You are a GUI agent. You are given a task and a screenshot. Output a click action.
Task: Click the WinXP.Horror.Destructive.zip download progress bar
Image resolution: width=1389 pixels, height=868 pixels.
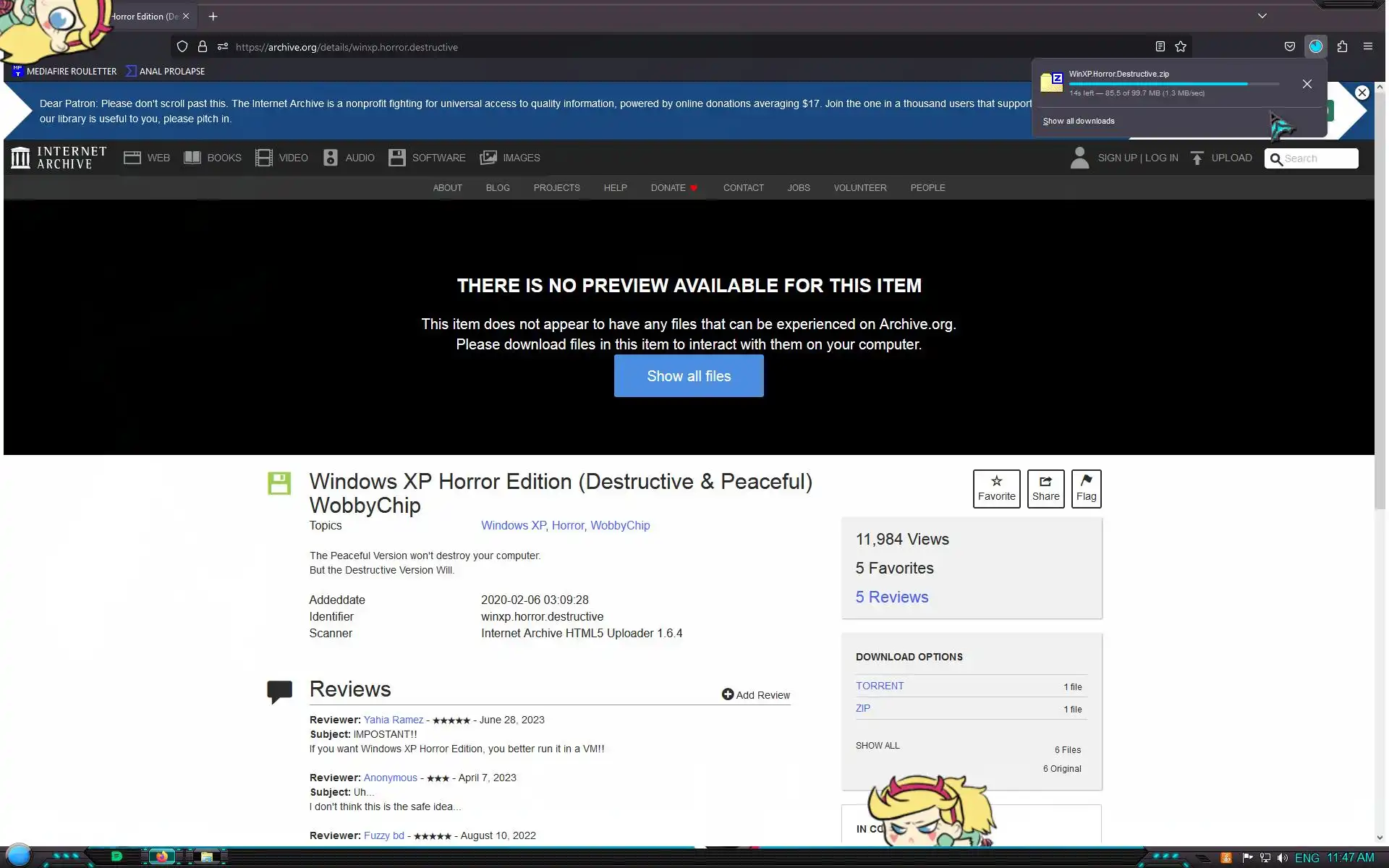pos(1173,84)
